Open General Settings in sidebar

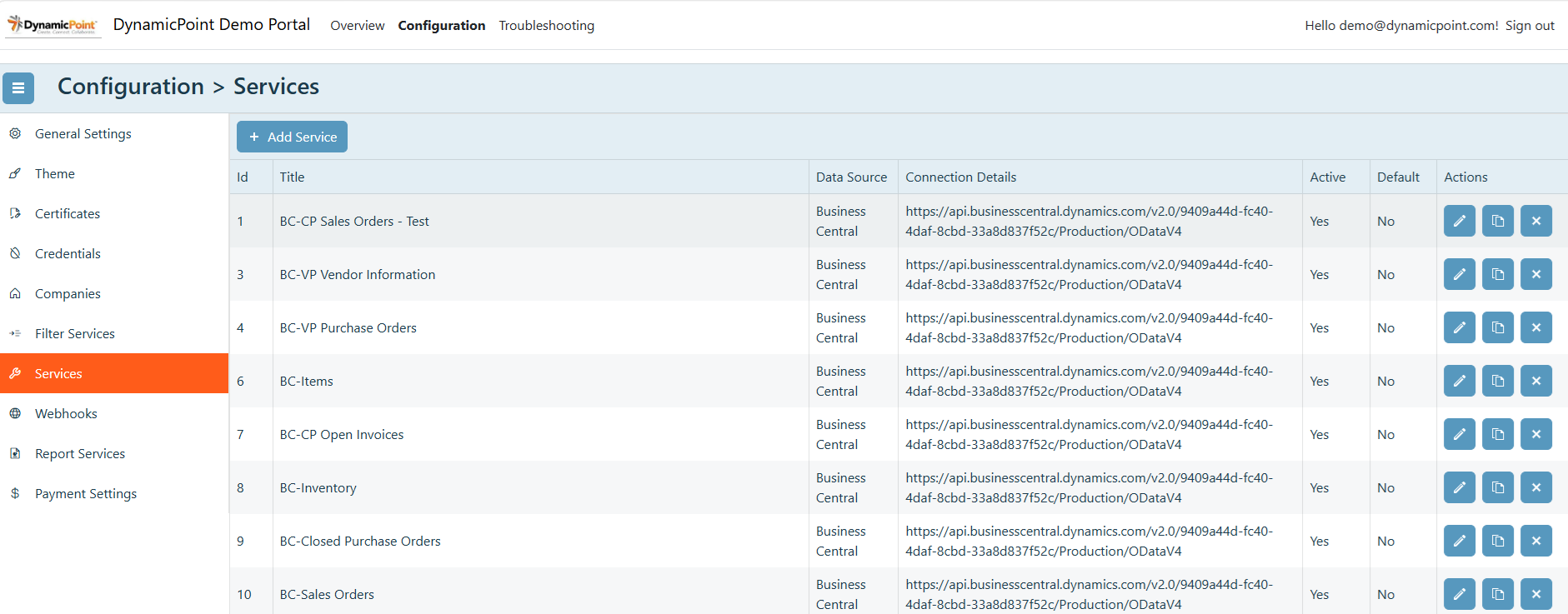[114, 133]
